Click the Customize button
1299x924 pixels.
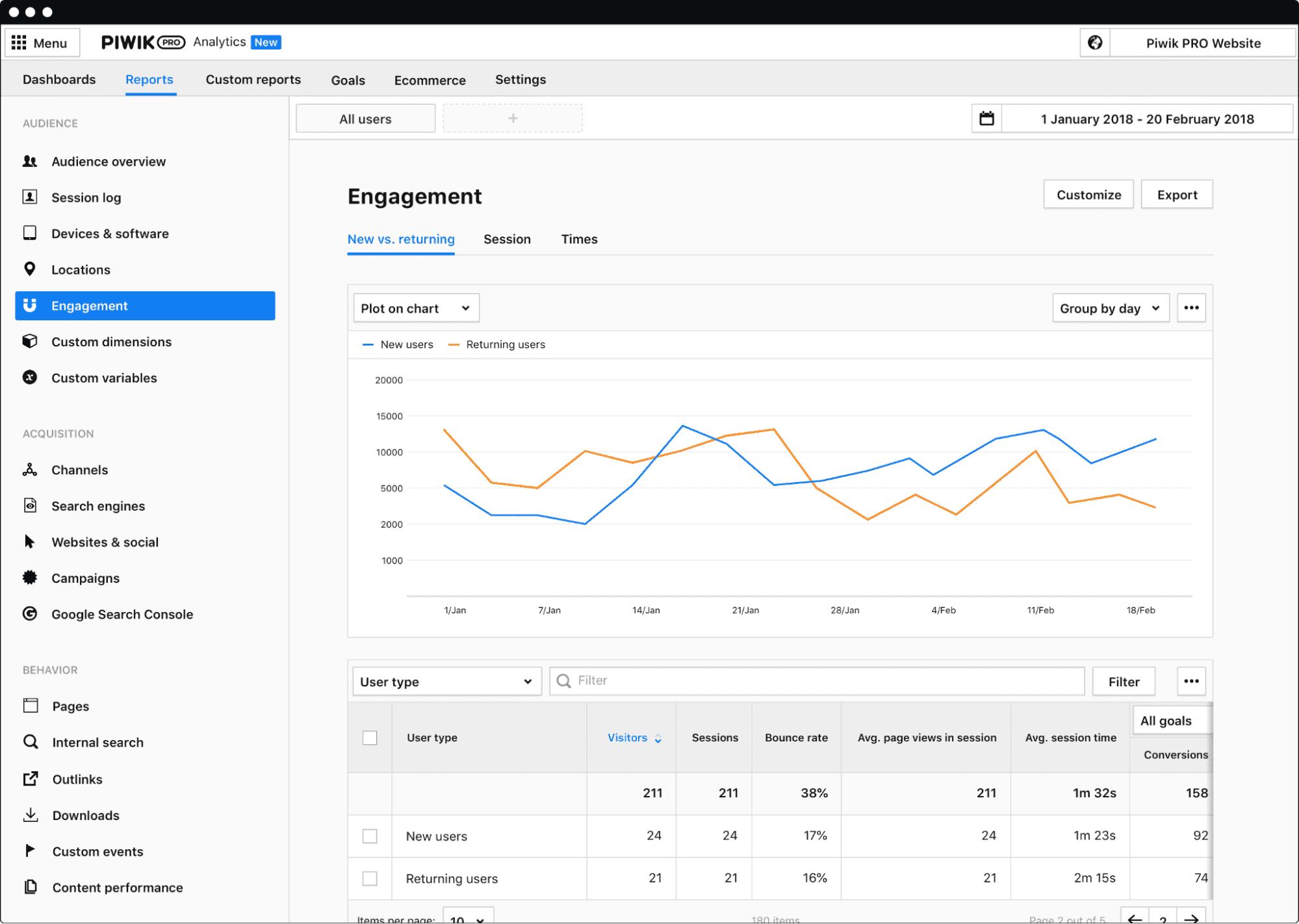pyautogui.click(x=1088, y=194)
